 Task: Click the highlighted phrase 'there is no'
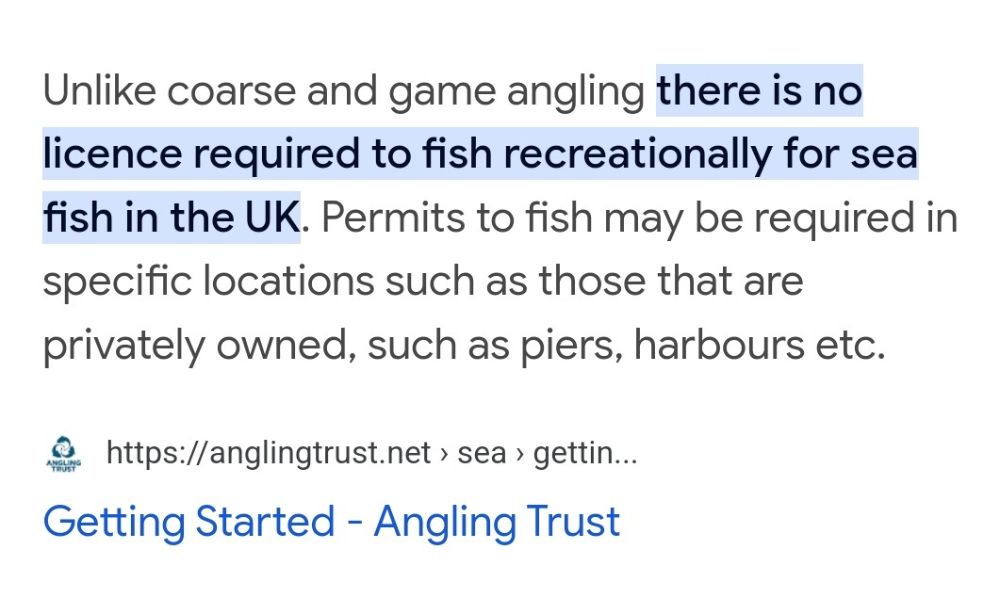coord(760,91)
